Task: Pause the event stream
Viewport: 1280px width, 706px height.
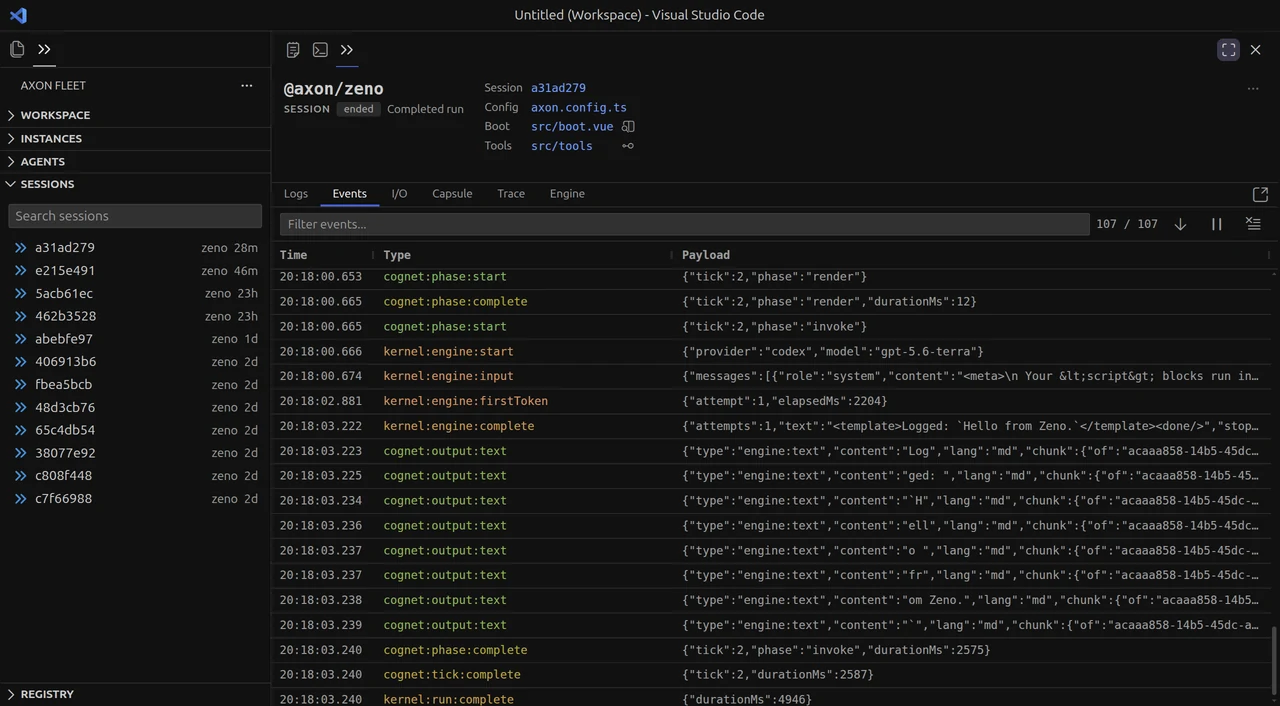Action: point(1217,224)
